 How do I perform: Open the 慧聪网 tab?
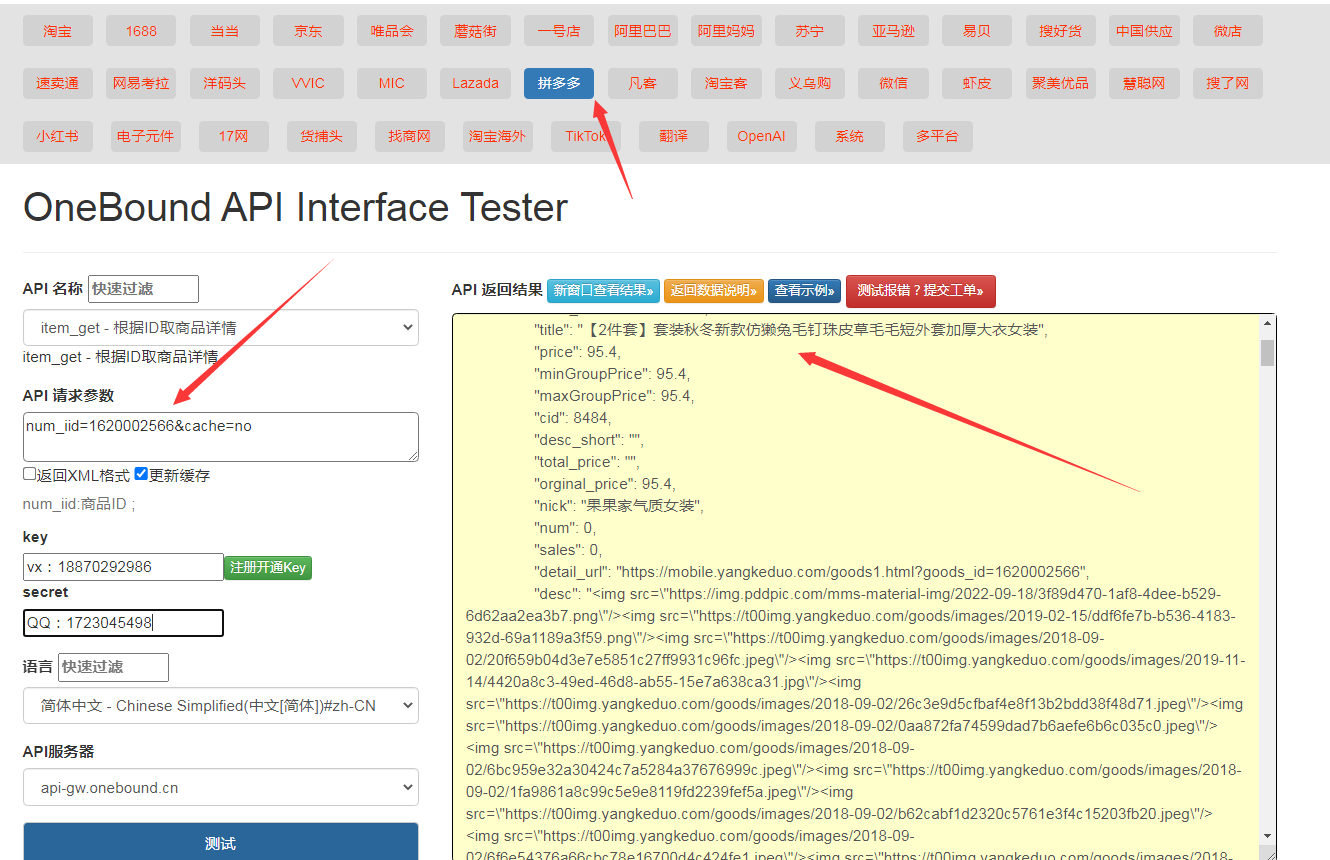1144,83
